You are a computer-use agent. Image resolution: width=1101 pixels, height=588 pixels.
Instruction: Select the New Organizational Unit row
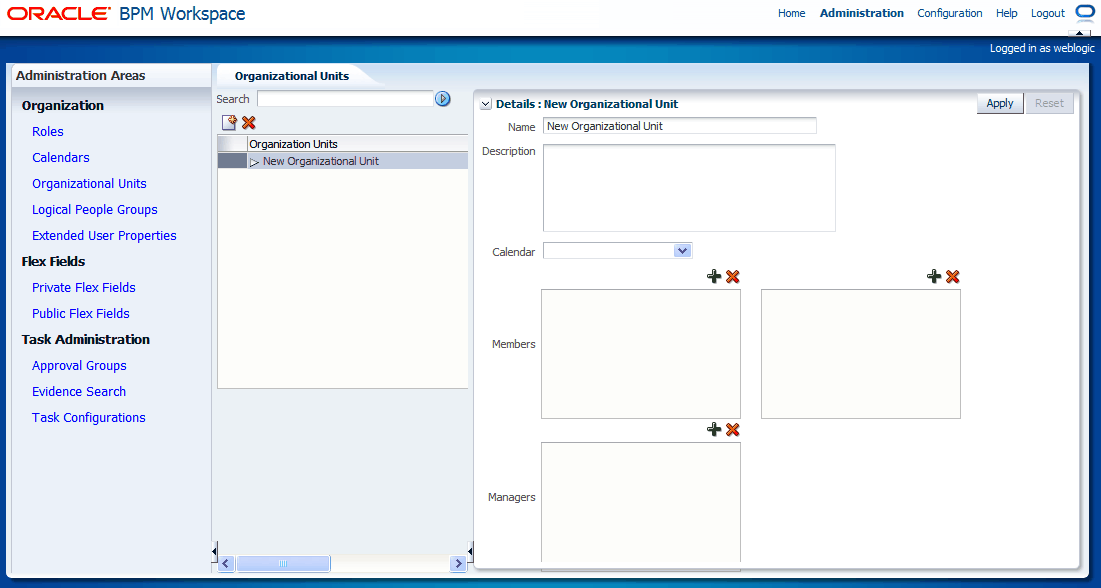coord(343,161)
